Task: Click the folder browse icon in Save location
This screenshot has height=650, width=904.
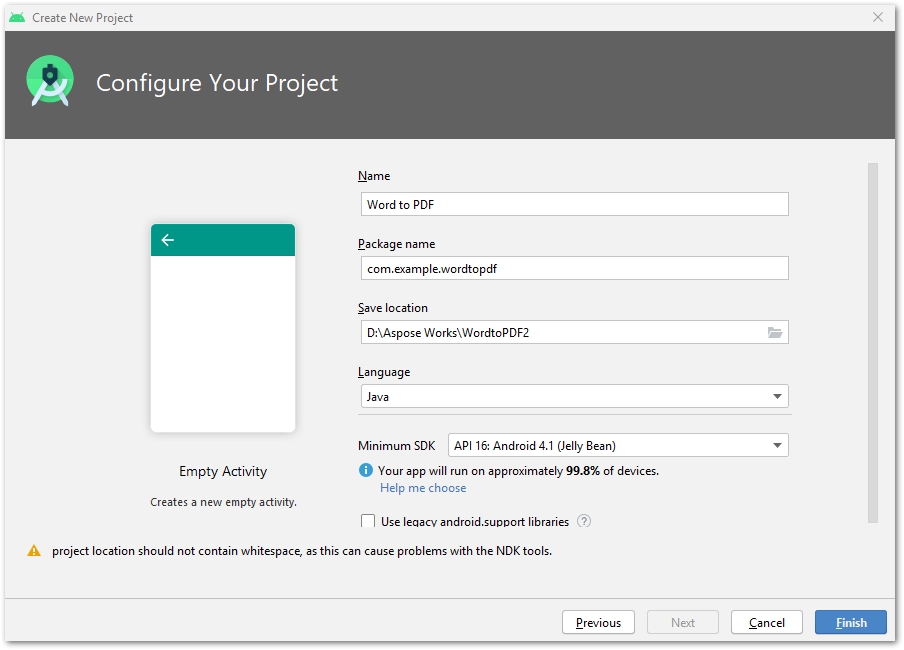Action: point(774,332)
